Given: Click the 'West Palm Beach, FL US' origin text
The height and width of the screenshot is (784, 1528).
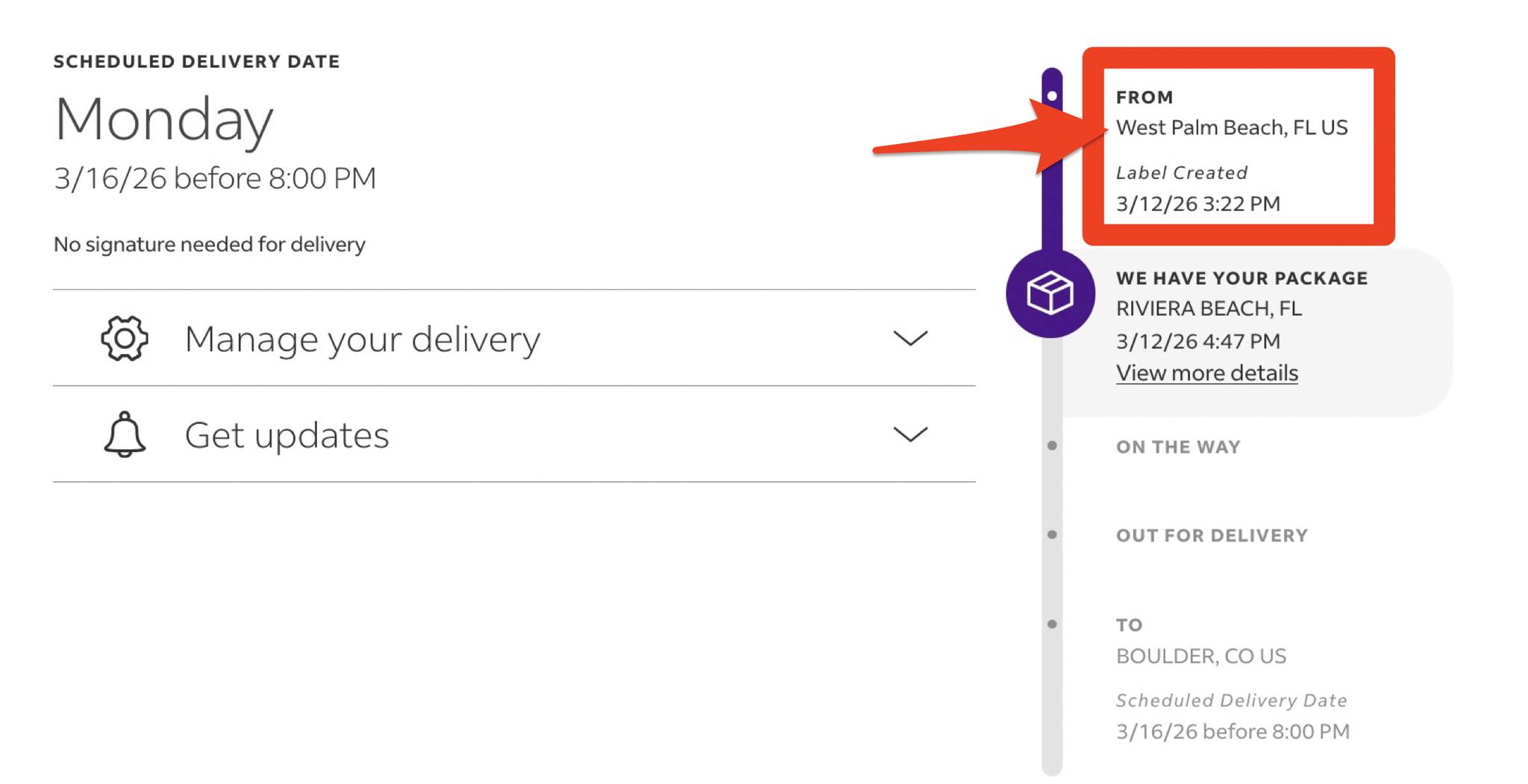Looking at the screenshot, I should click(x=1232, y=128).
